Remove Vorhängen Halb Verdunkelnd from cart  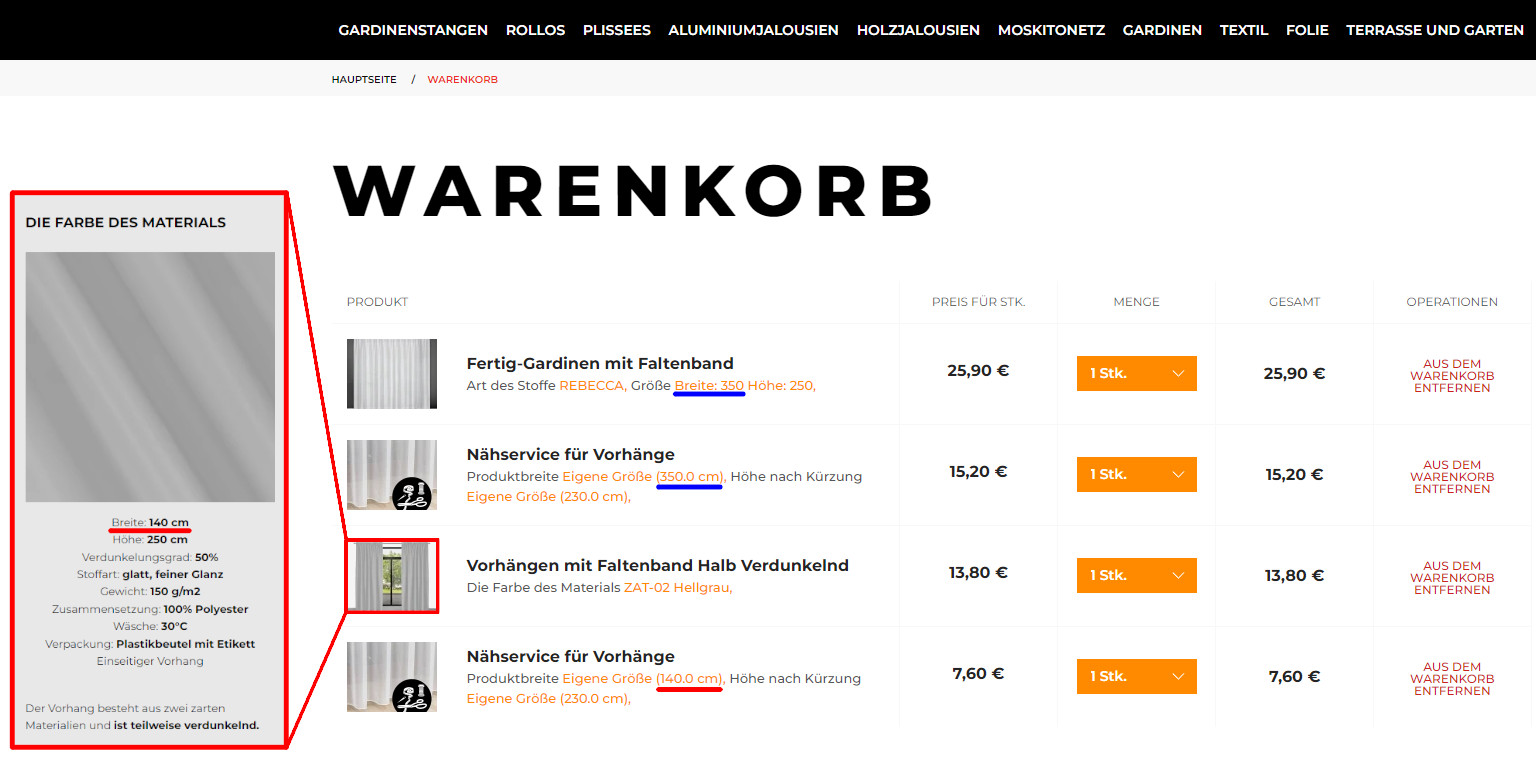(1452, 578)
